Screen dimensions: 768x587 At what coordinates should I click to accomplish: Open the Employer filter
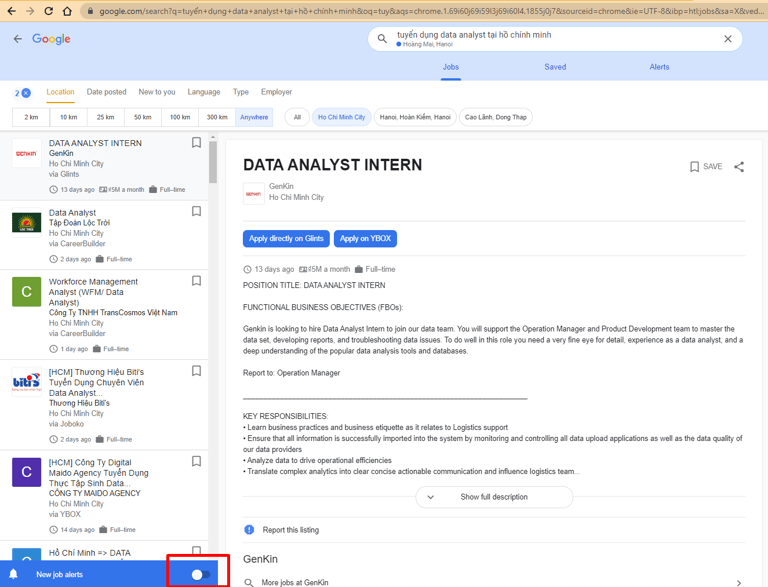[x=276, y=92]
